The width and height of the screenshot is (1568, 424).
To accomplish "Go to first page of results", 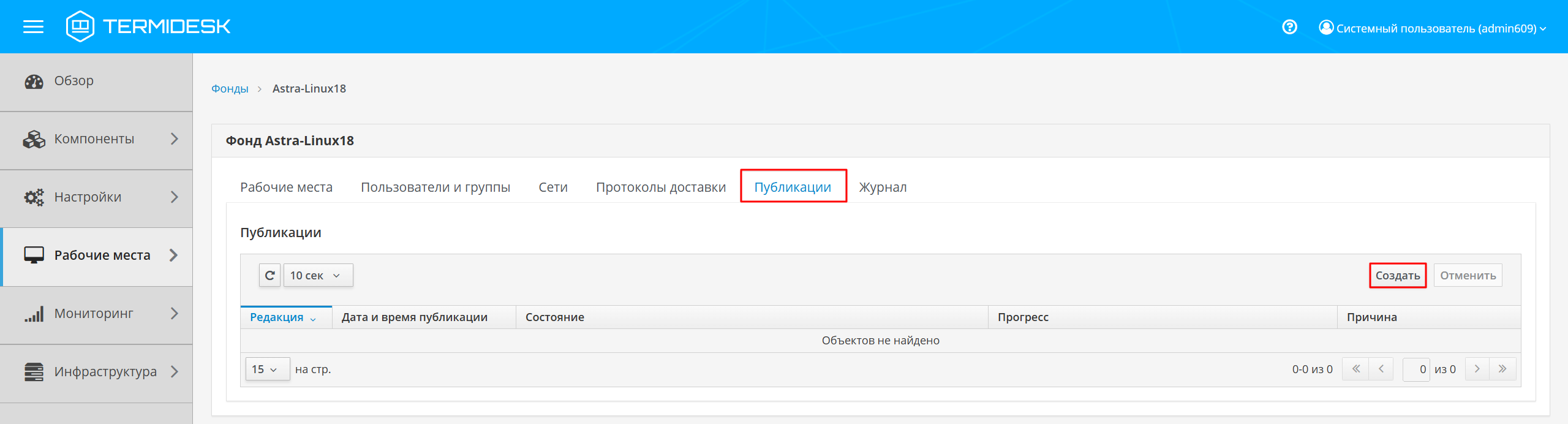I will coord(1355,369).
